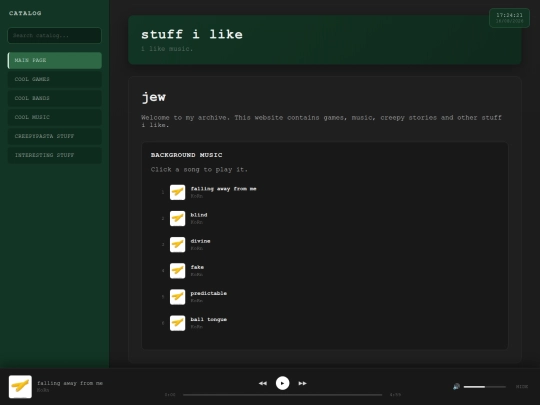Click the now-playing album cover in player bar
This screenshot has height=405, width=540.
tap(20, 387)
